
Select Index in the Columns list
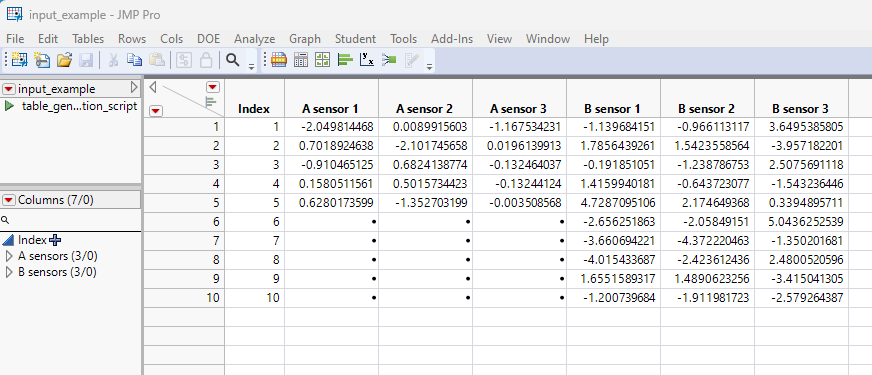coord(32,240)
